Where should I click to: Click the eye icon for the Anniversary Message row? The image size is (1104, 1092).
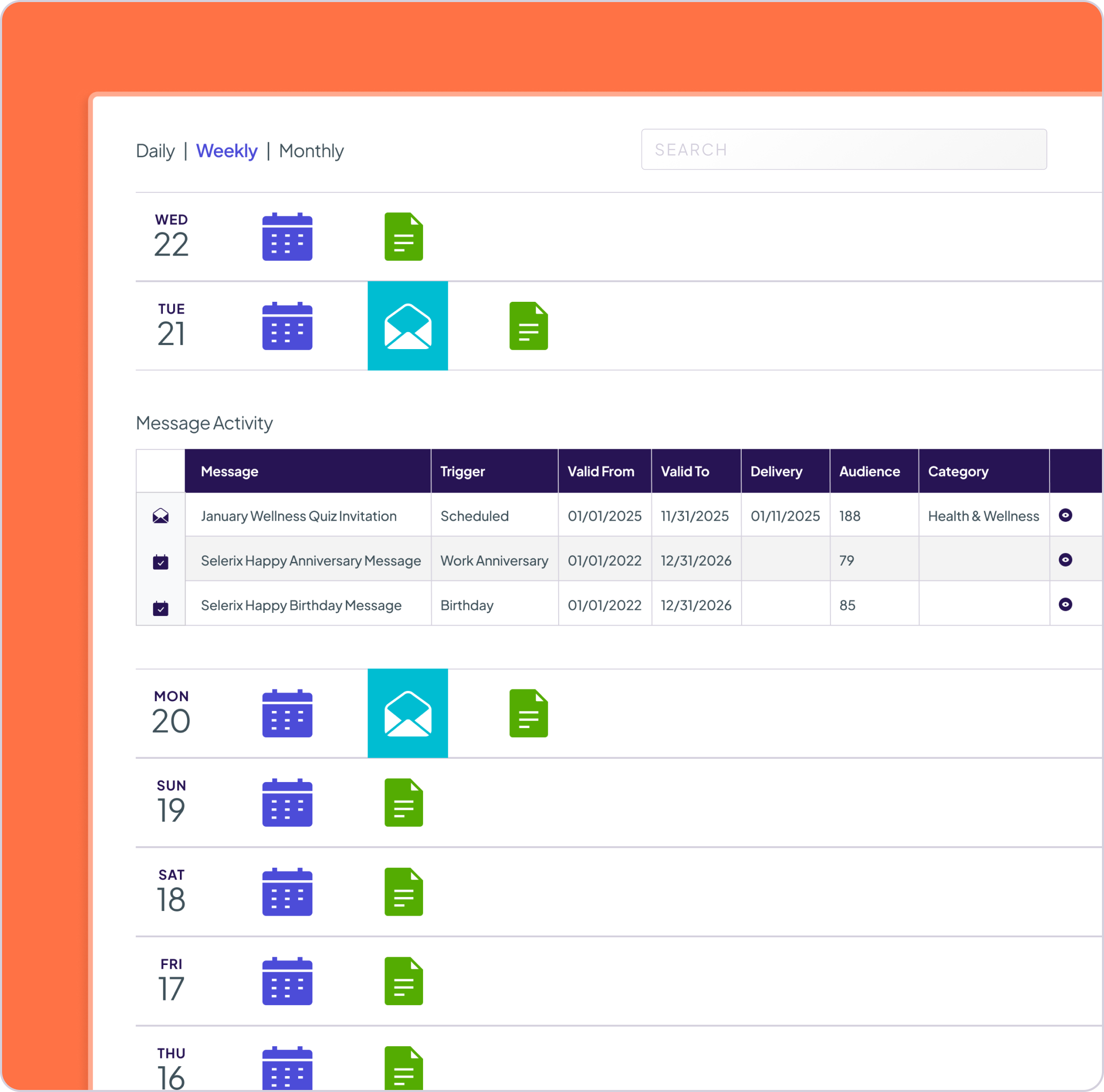click(1065, 560)
